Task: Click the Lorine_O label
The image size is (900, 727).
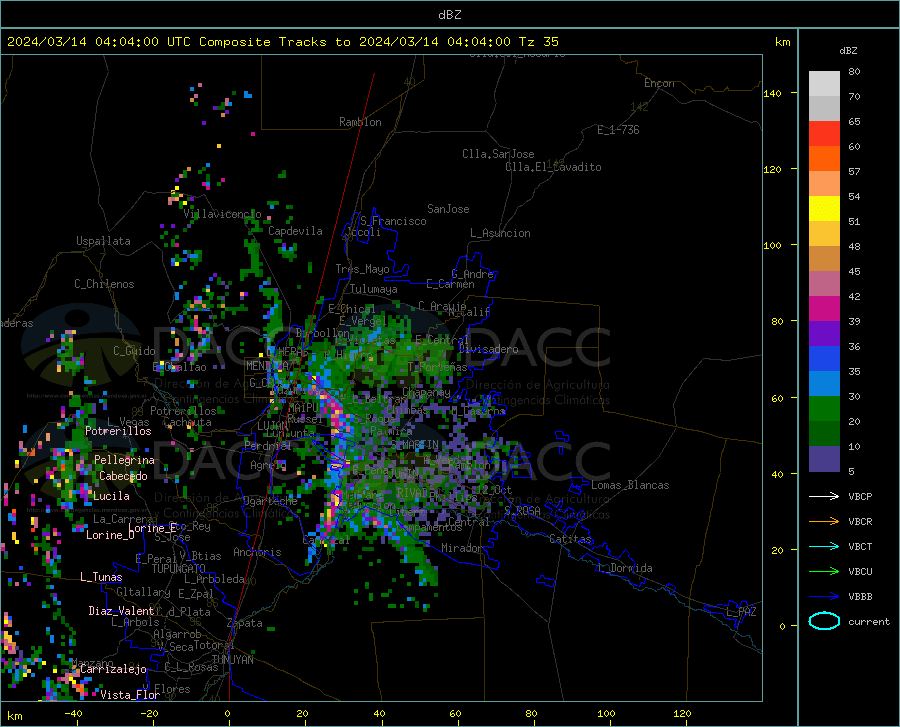Action: 110,535
